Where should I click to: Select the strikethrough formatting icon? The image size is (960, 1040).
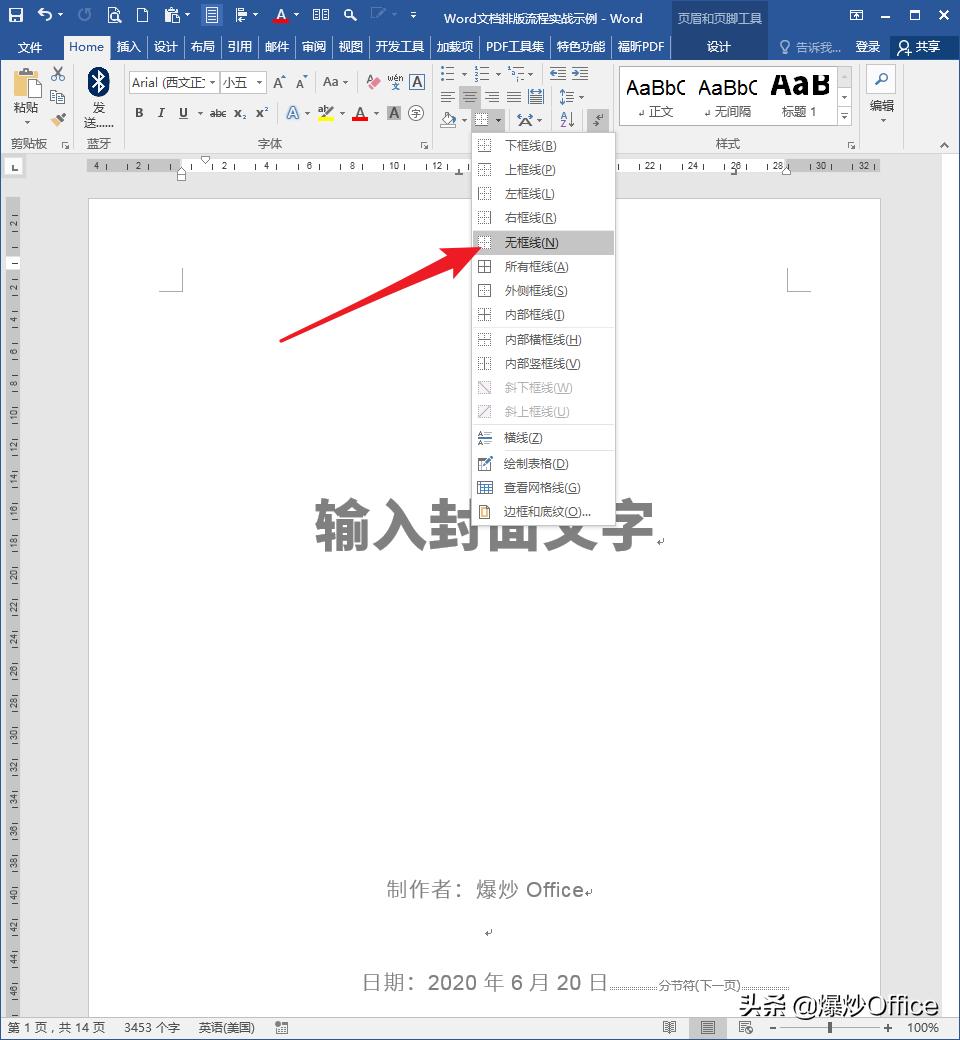coord(218,112)
